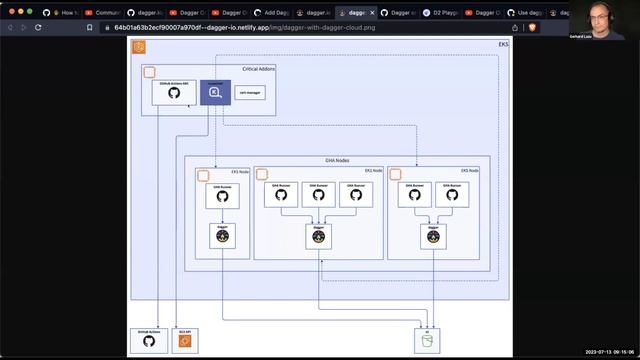This screenshot has height=360, width=640.
Task: Click node icon of single-runner EKS Node
Action: 203,176
